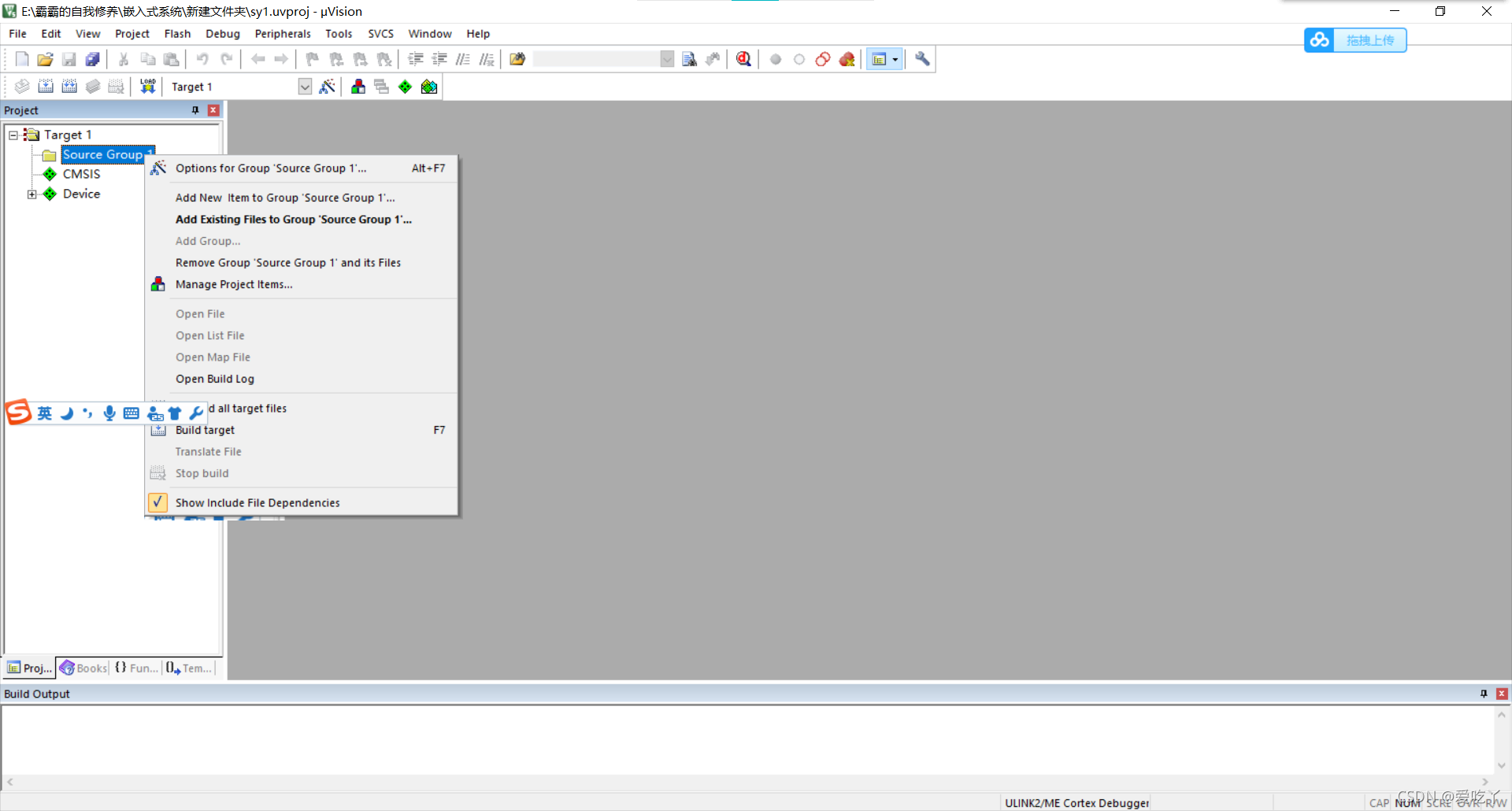This screenshot has width=1512, height=811.
Task: Start the Debug session with magnifier-d icon
Action: point(743,59)
